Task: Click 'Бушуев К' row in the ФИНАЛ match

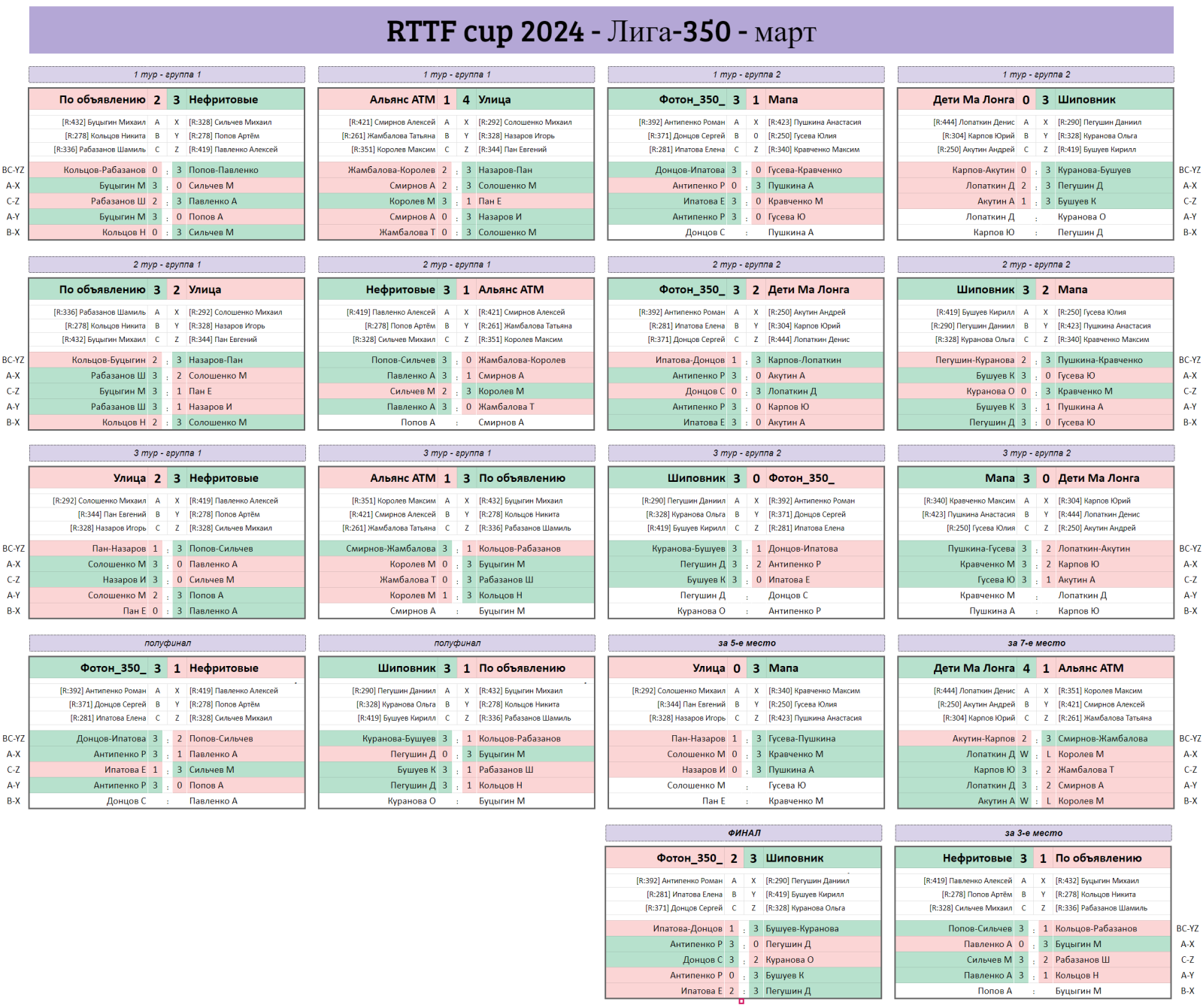Action: click(744, 976)
